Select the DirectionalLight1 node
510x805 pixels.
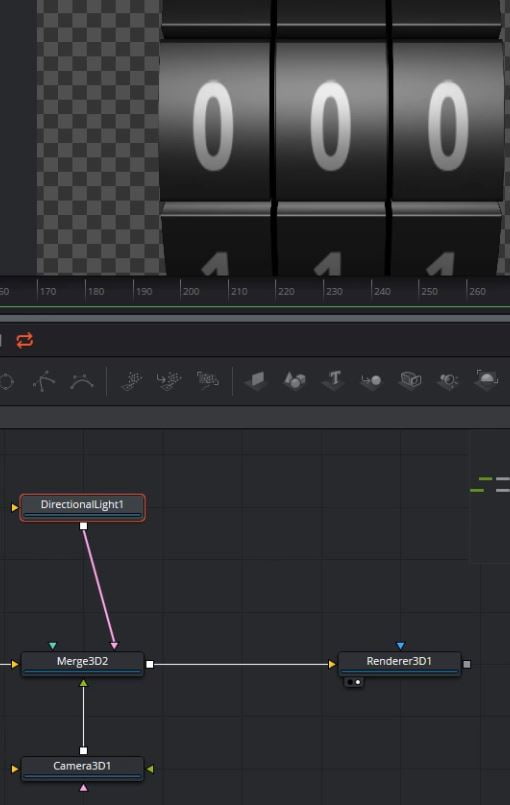coord(82,507)
